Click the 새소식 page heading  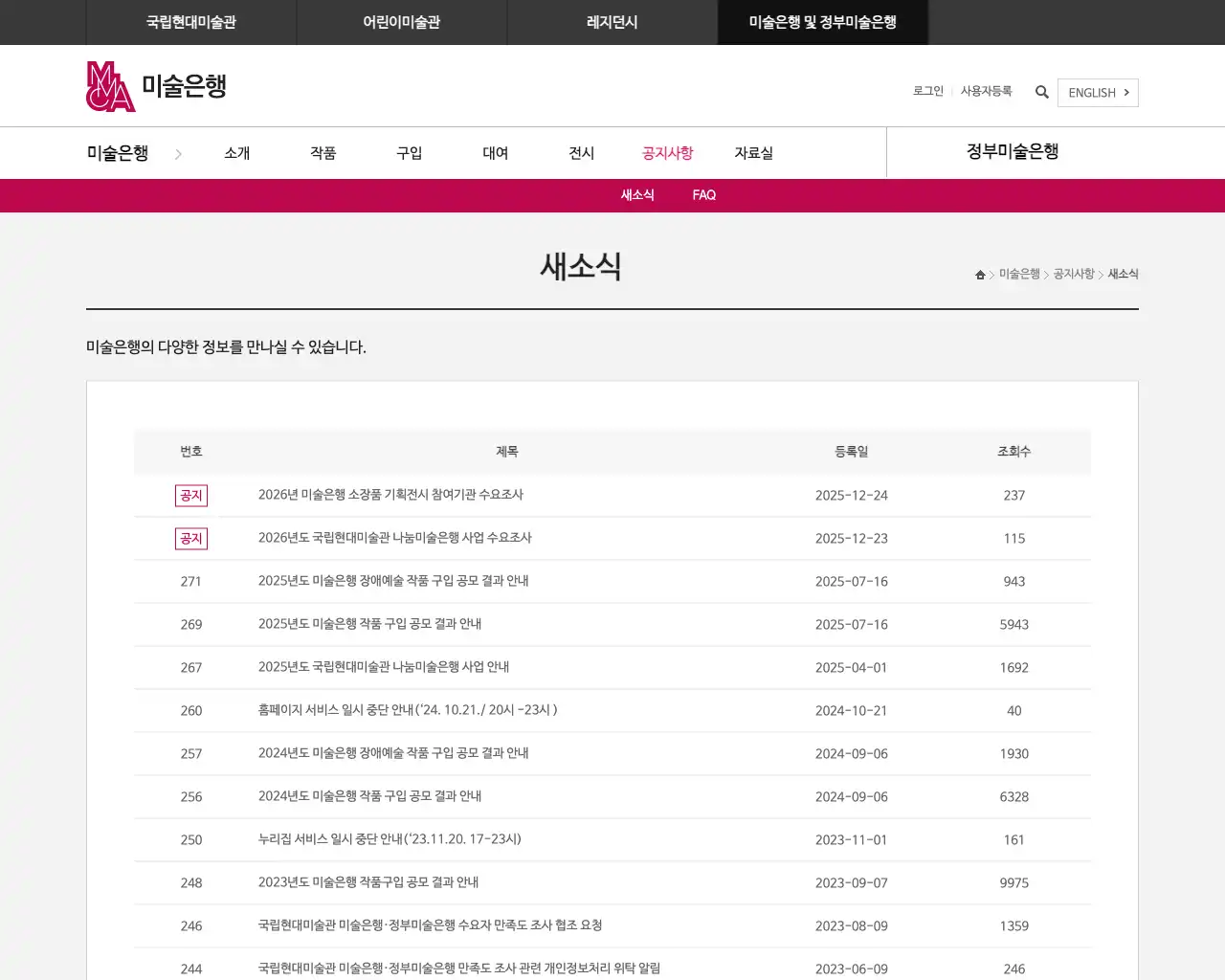point(582,266)
